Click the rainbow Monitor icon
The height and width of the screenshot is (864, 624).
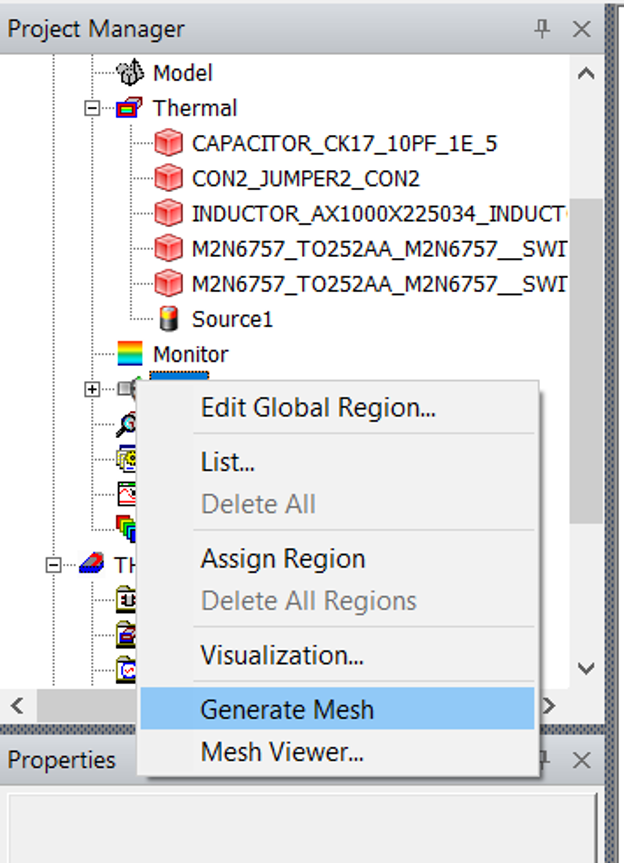(130, 354)
